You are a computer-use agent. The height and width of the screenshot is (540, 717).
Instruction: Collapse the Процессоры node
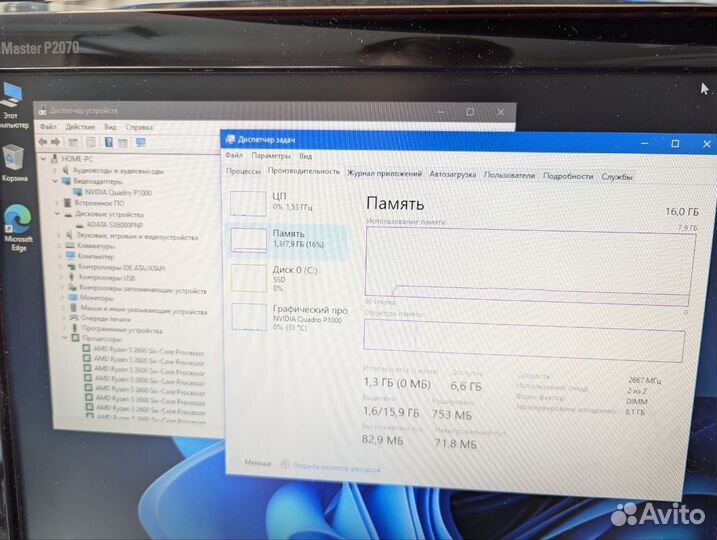point(65,338)
